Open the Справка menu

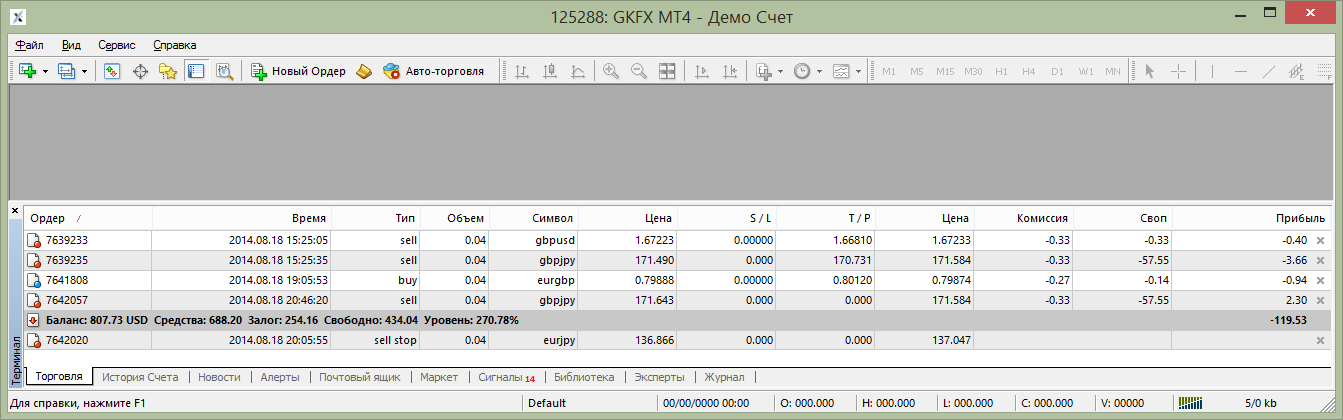point(175,45)
